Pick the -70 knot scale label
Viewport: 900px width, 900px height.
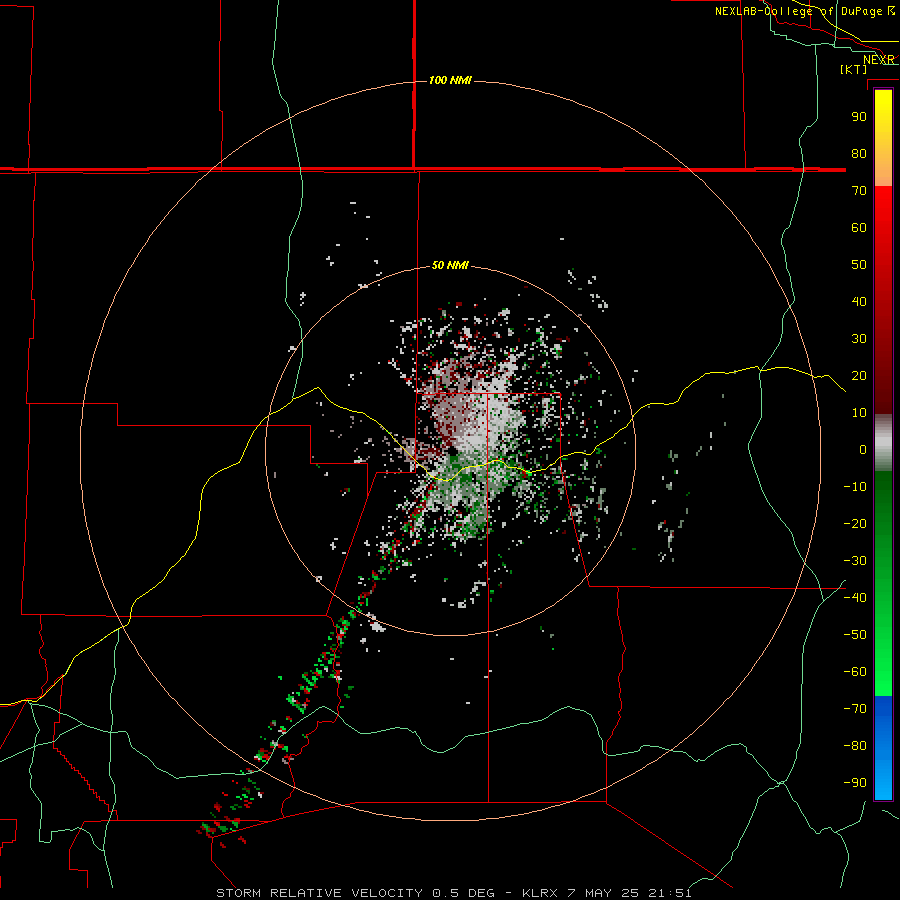coord(855,709)
